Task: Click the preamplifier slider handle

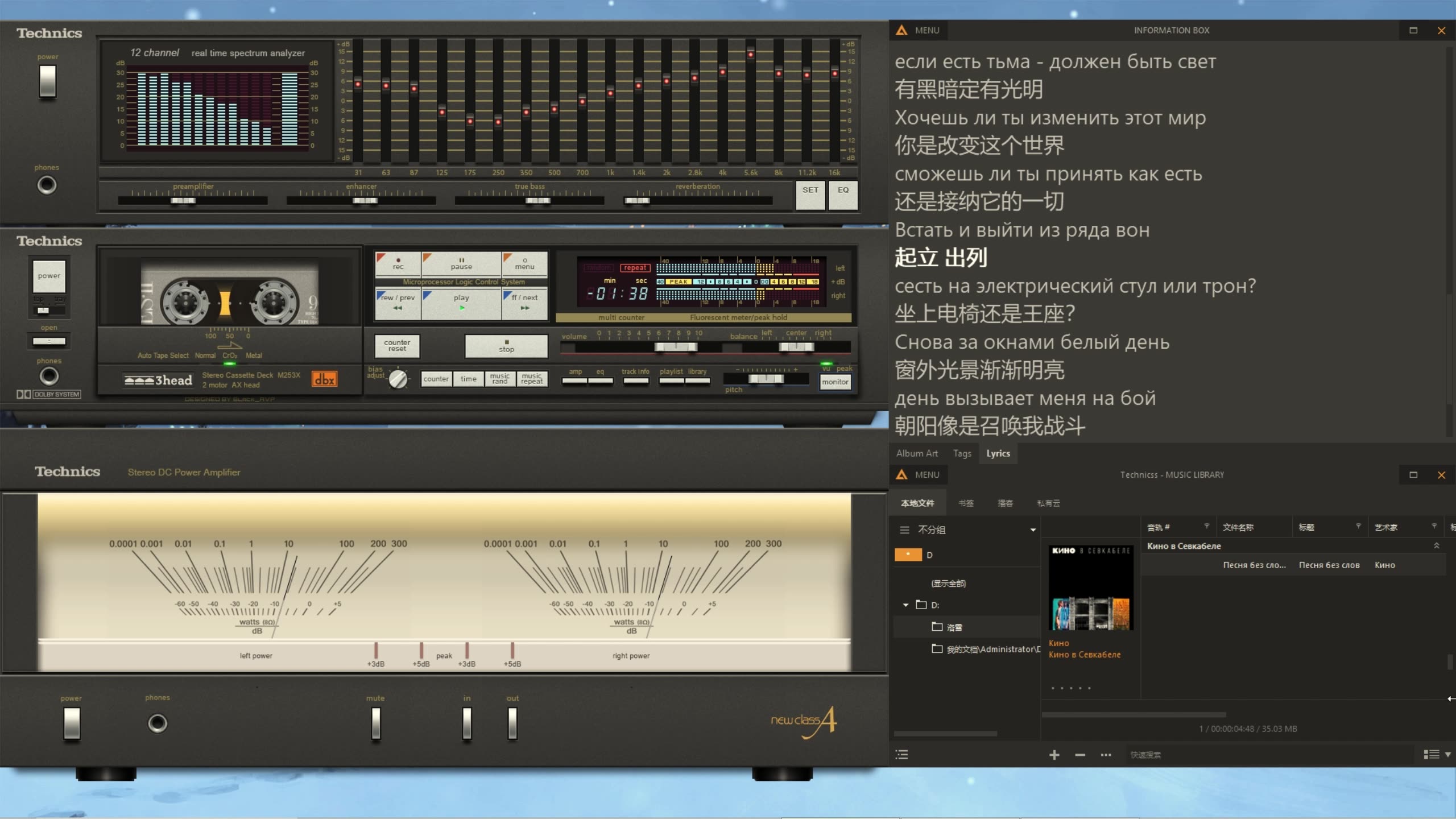Action: [x=183, y=200]
